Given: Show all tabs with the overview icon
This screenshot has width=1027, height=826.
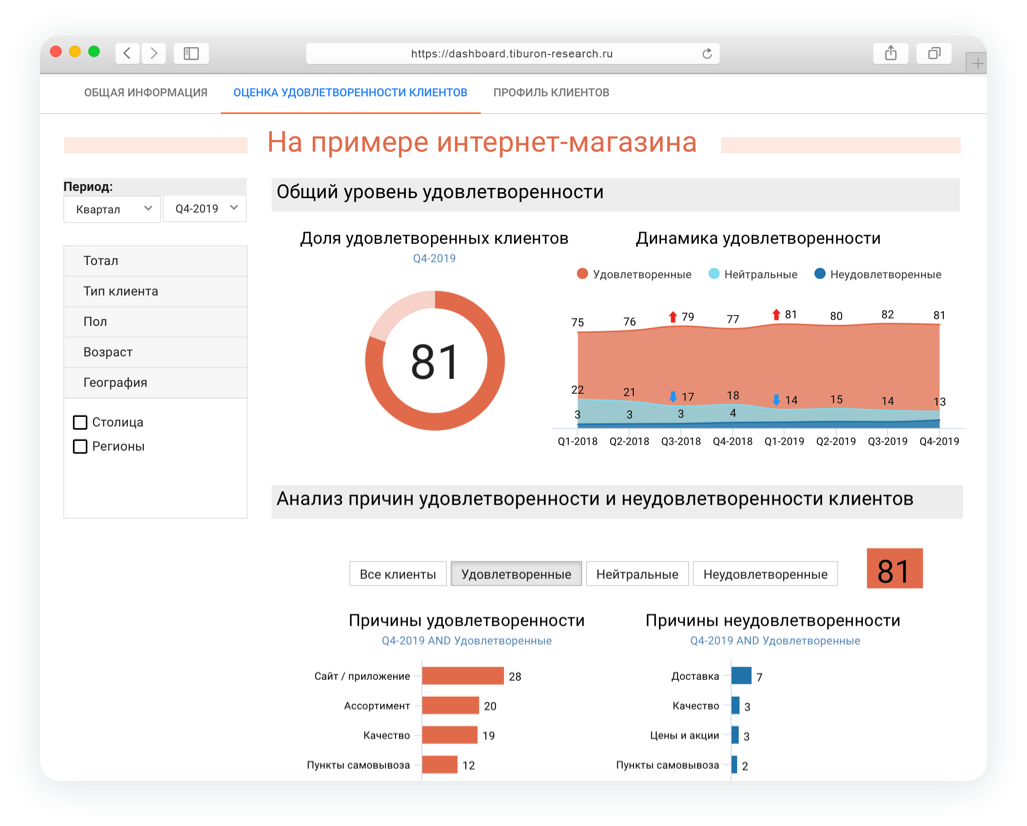Looking at the screenshot, I should [934, 53].
